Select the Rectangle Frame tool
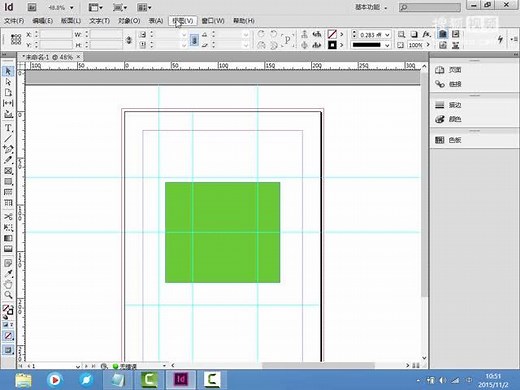The image size is (520, 390). coord(8,171)
